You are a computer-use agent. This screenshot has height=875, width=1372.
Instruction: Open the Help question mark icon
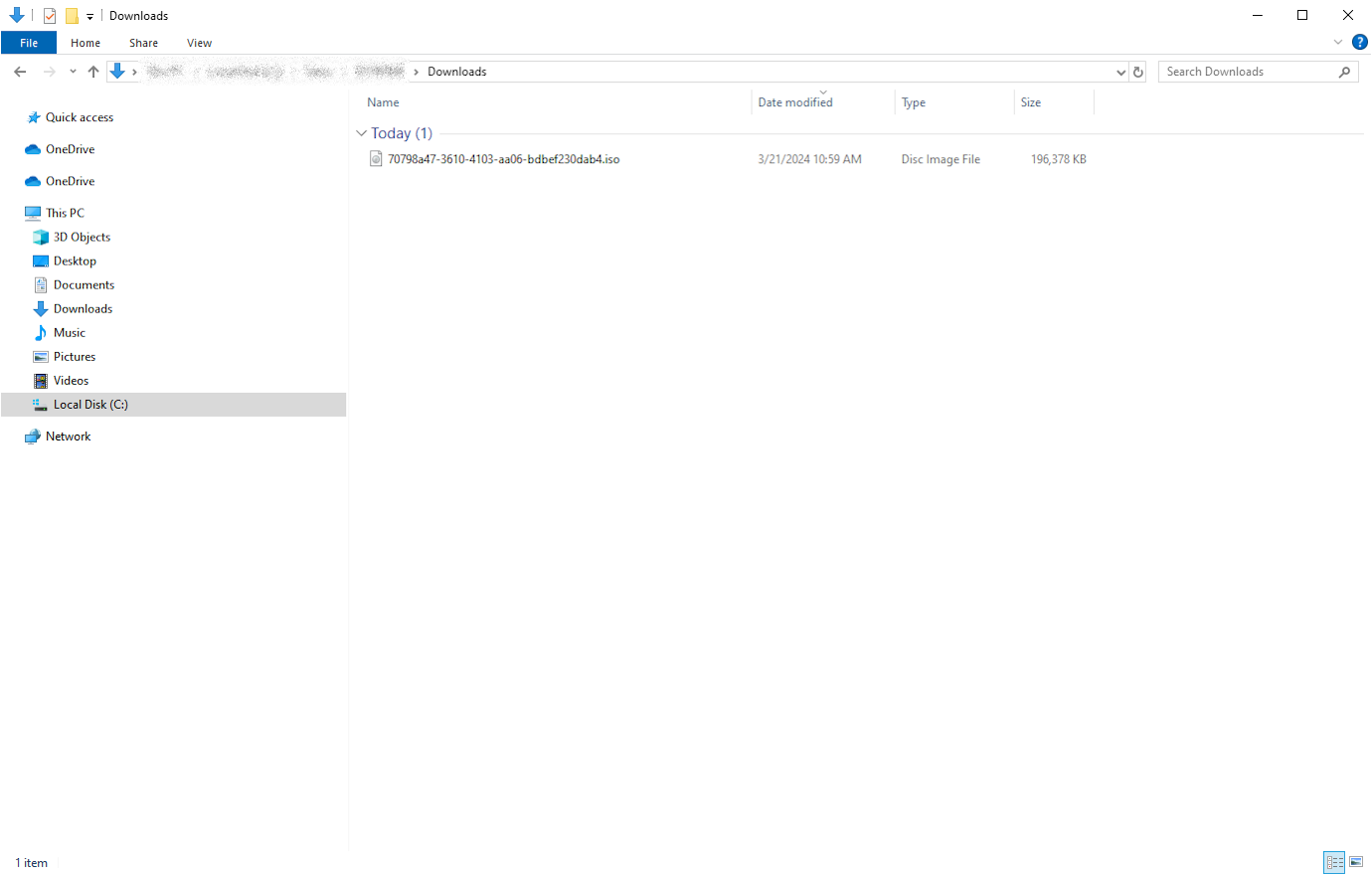pos(1360,42)
